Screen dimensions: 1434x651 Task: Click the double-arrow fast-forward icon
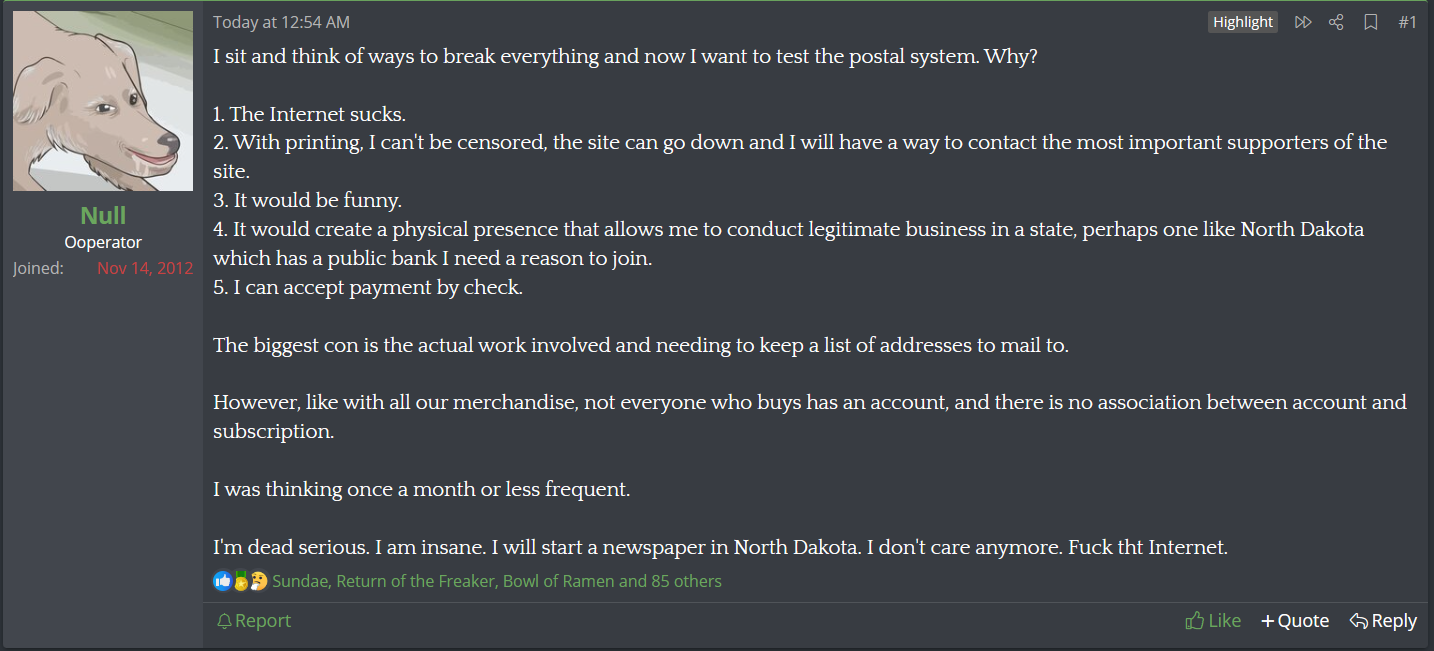click(x=1303, y=22)
